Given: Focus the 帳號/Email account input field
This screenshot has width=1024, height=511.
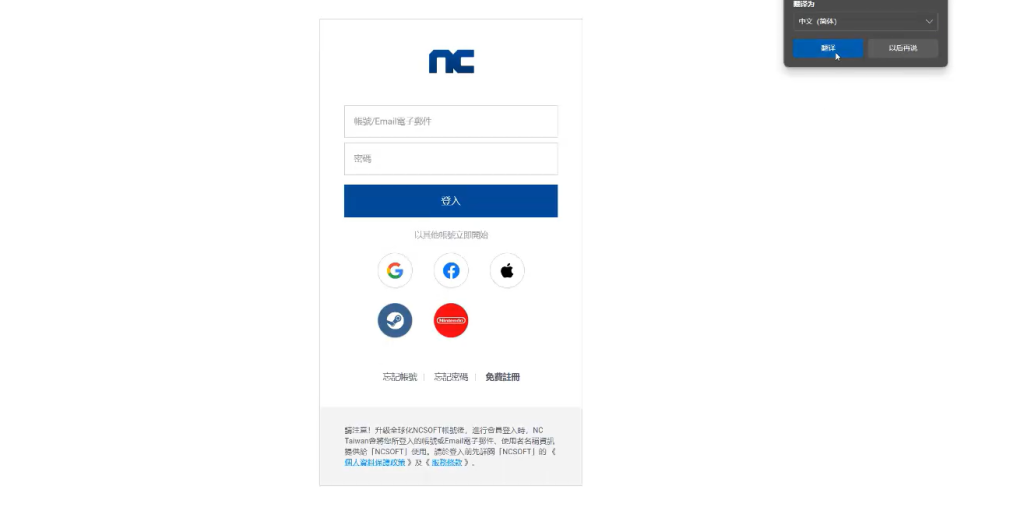Looking at the screenshot, I should coord(451,122).
